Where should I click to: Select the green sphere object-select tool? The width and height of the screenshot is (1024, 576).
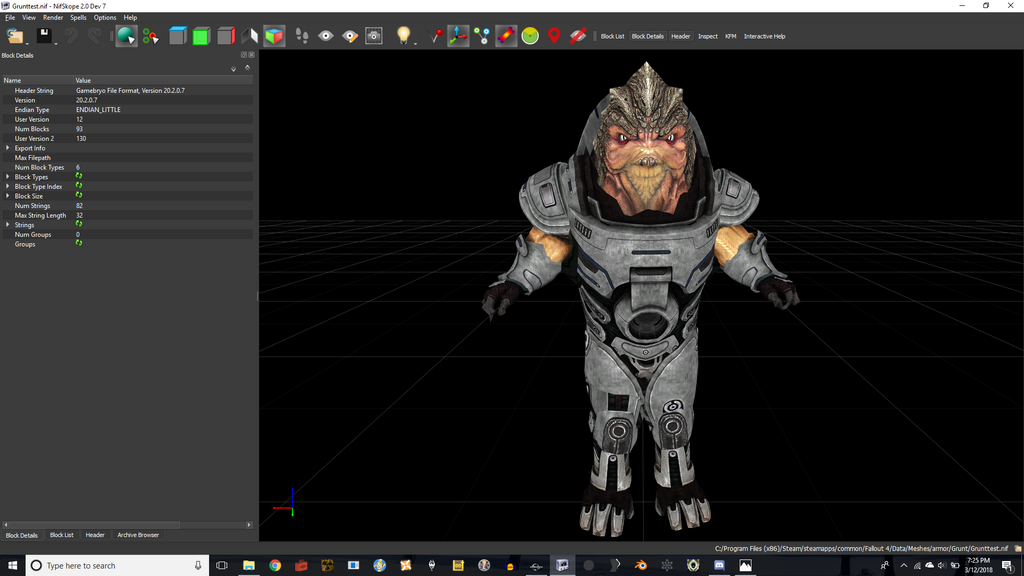point(126,36)
